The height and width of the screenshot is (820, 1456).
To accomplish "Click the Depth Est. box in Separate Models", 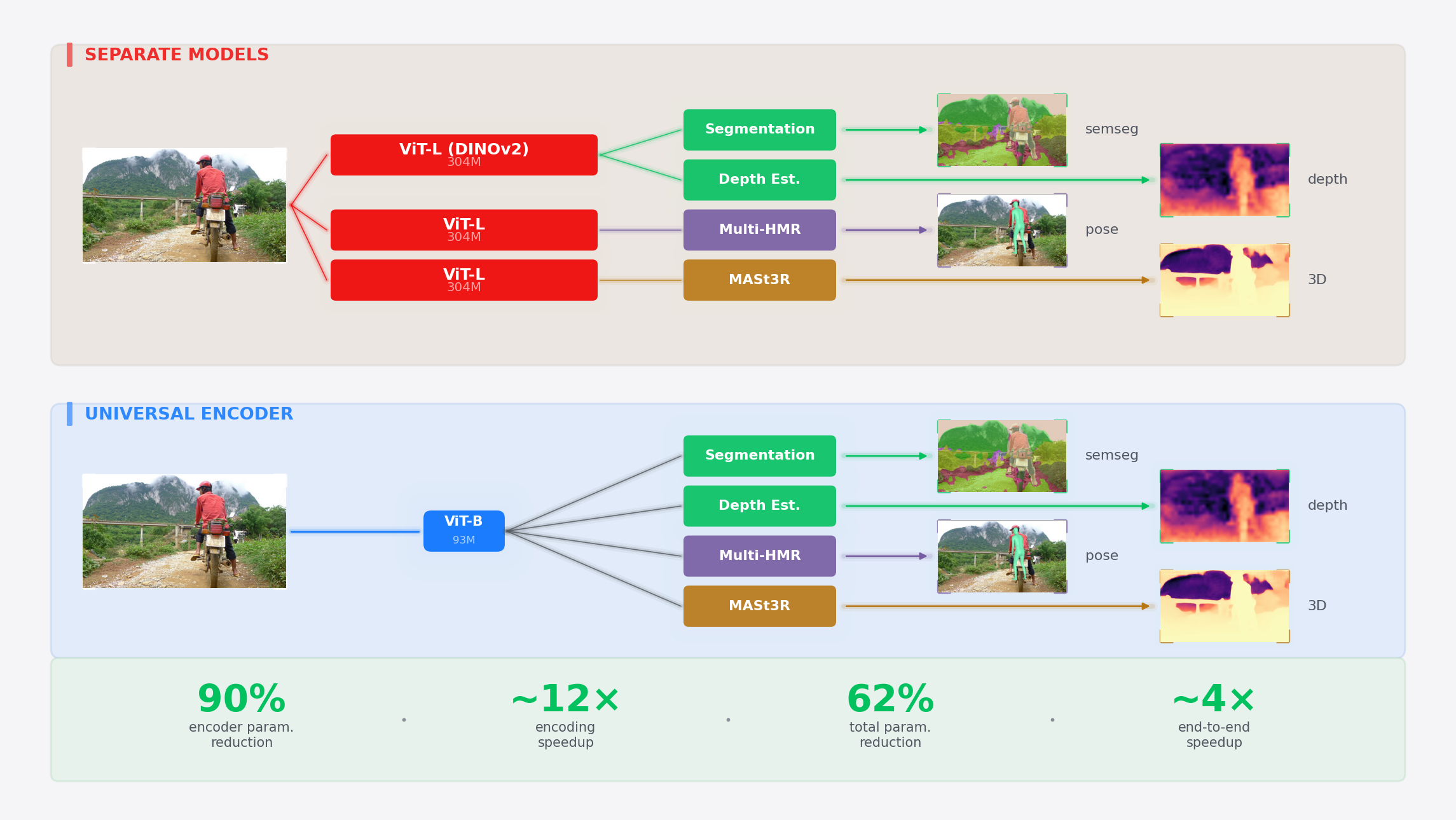I will coord(760,180).
